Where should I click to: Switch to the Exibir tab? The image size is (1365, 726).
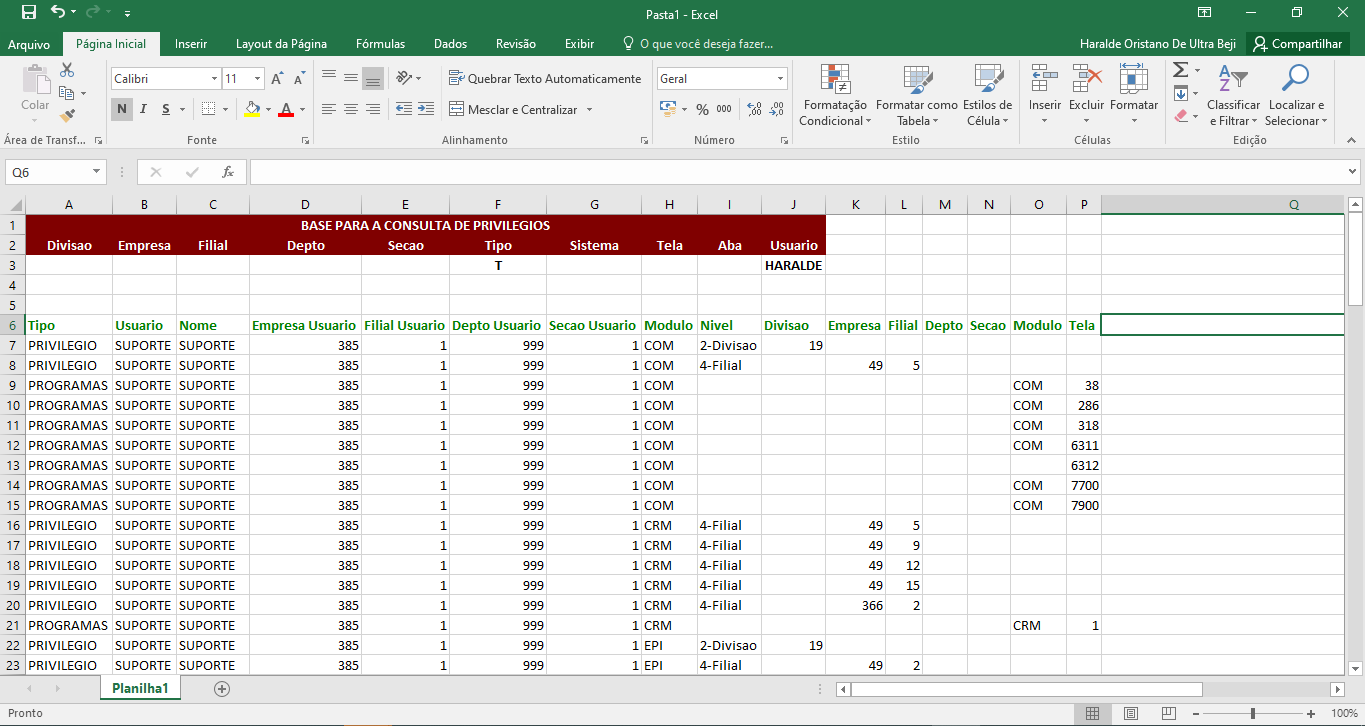(x=579, y=44)
